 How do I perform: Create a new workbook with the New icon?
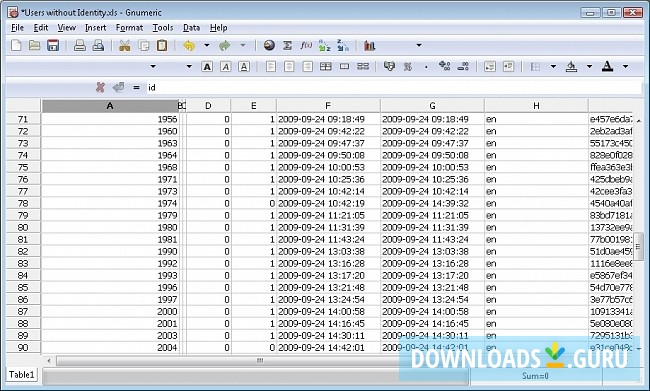(x=16, y=45)
